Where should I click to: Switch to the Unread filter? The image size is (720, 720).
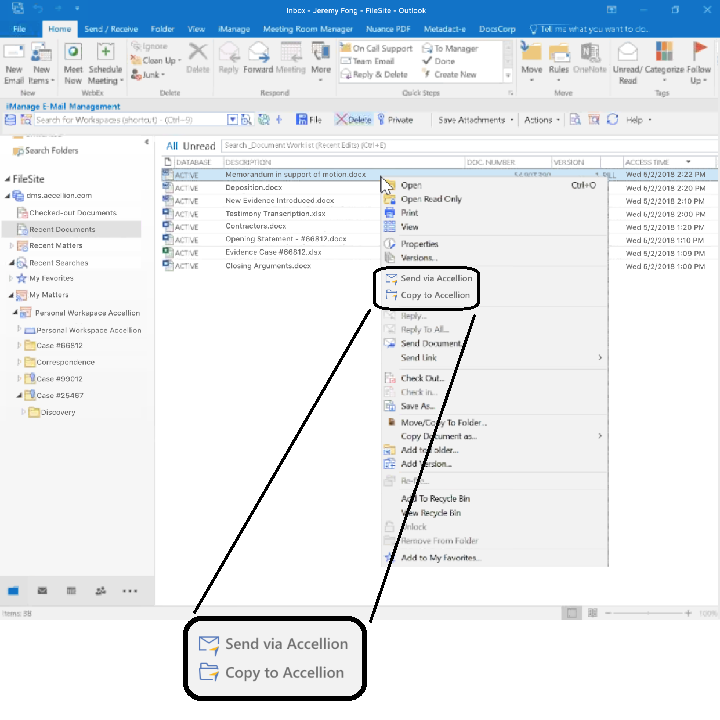(199, 146)
